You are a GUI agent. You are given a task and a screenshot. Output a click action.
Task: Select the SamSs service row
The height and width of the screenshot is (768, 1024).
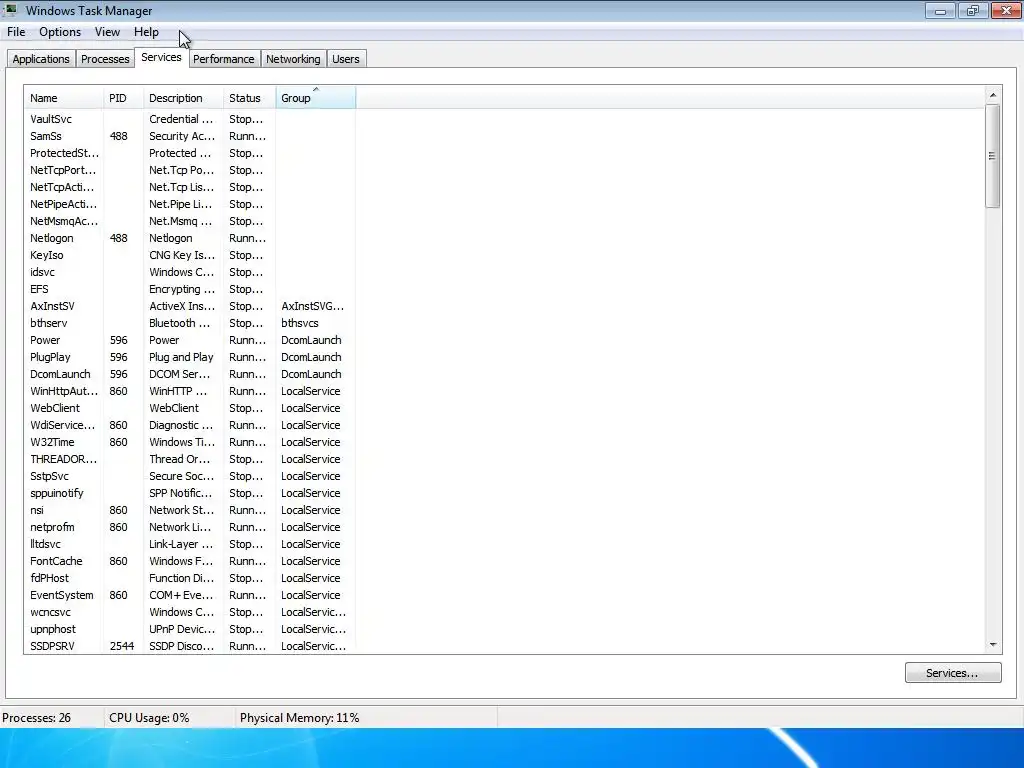point(189,136)
